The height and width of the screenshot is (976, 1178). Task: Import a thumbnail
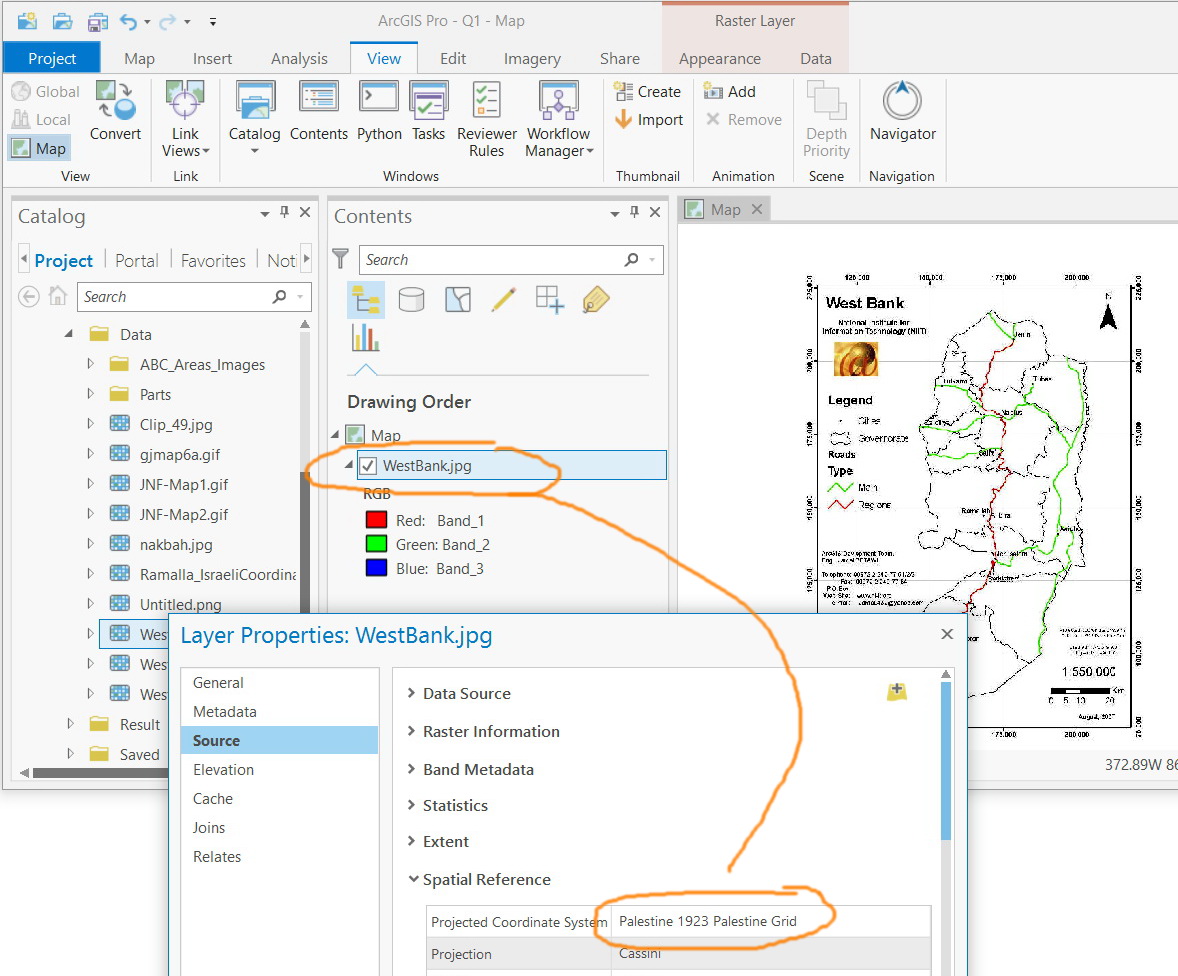point(649,119)
